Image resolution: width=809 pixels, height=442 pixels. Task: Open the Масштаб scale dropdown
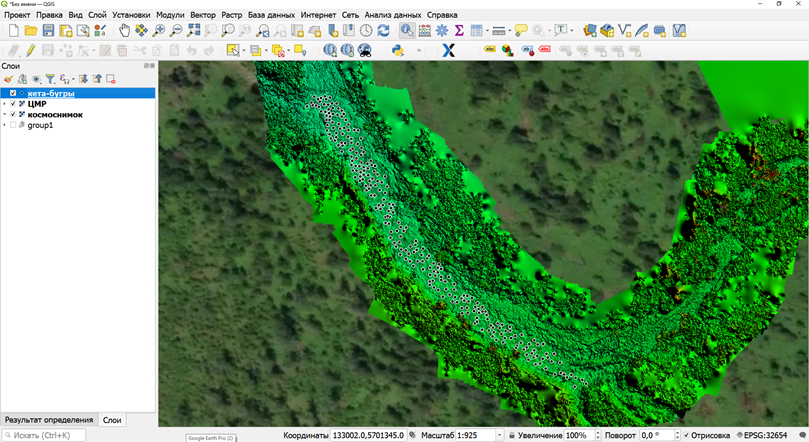click(500, 436)
